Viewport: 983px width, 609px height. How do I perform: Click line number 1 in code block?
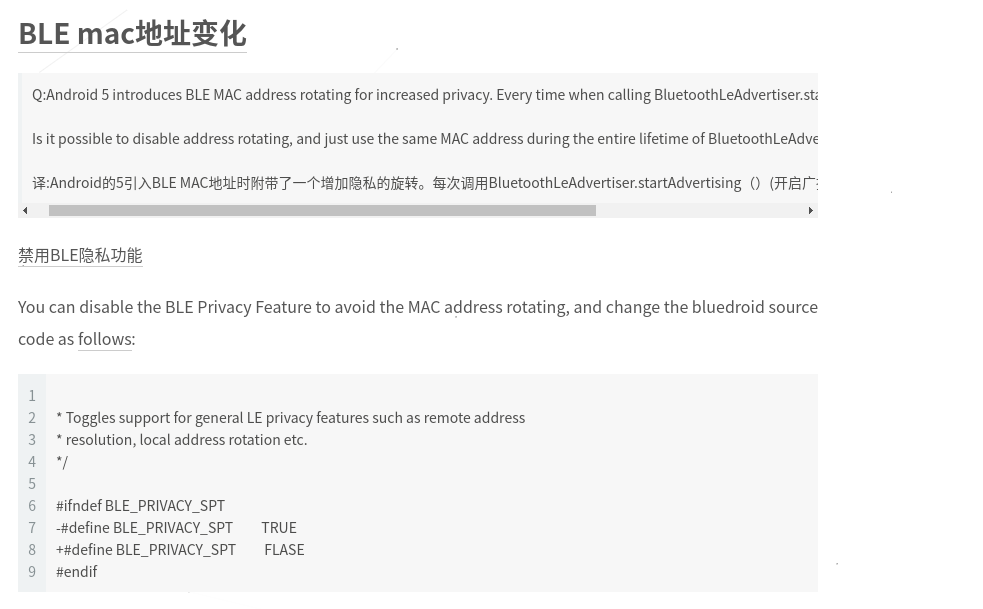coord(32,396)
